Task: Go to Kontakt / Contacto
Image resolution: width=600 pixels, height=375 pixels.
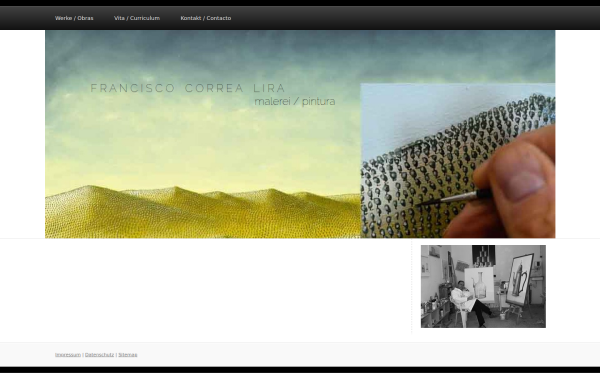Action: tap(205, 18)
